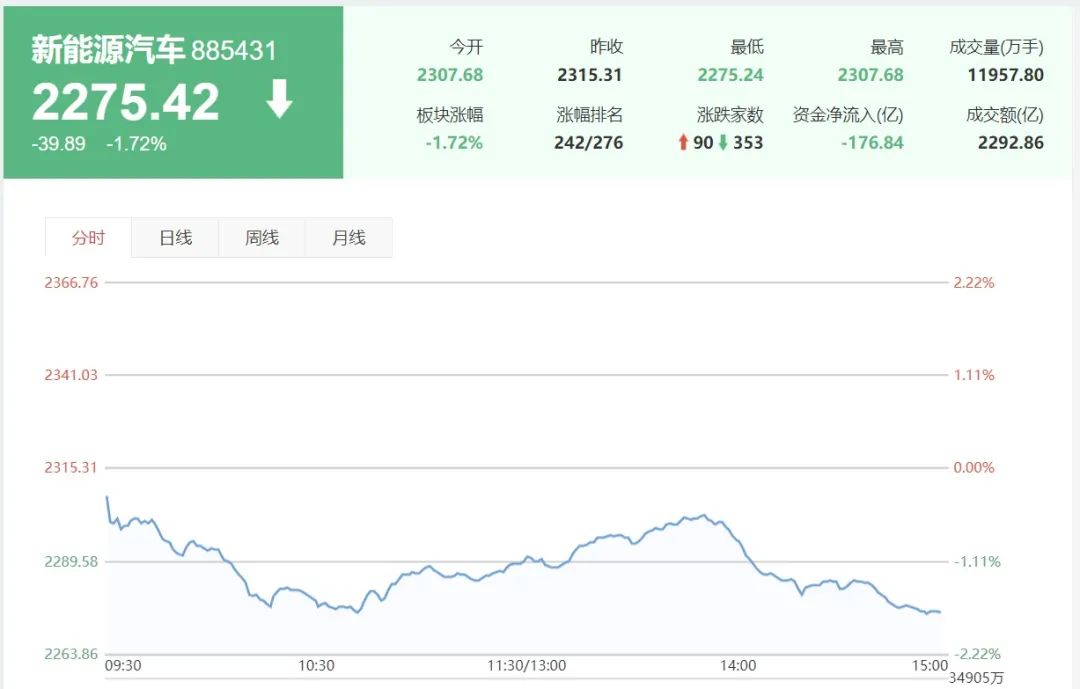The height and width of the screenshot is (689, 1080).
Task: Click the 09:30 time axis label
Action: (x=123, y=666)
